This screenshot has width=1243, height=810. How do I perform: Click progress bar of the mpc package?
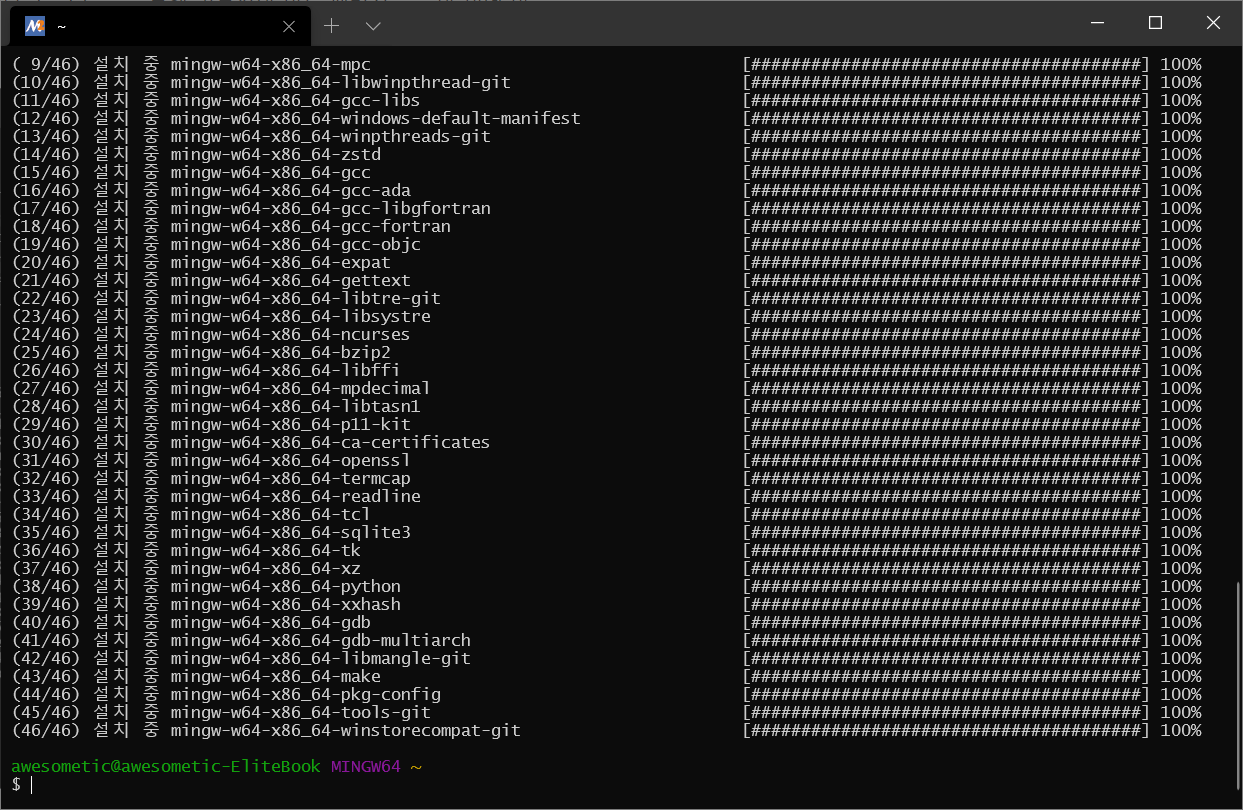tap(946, 64)
